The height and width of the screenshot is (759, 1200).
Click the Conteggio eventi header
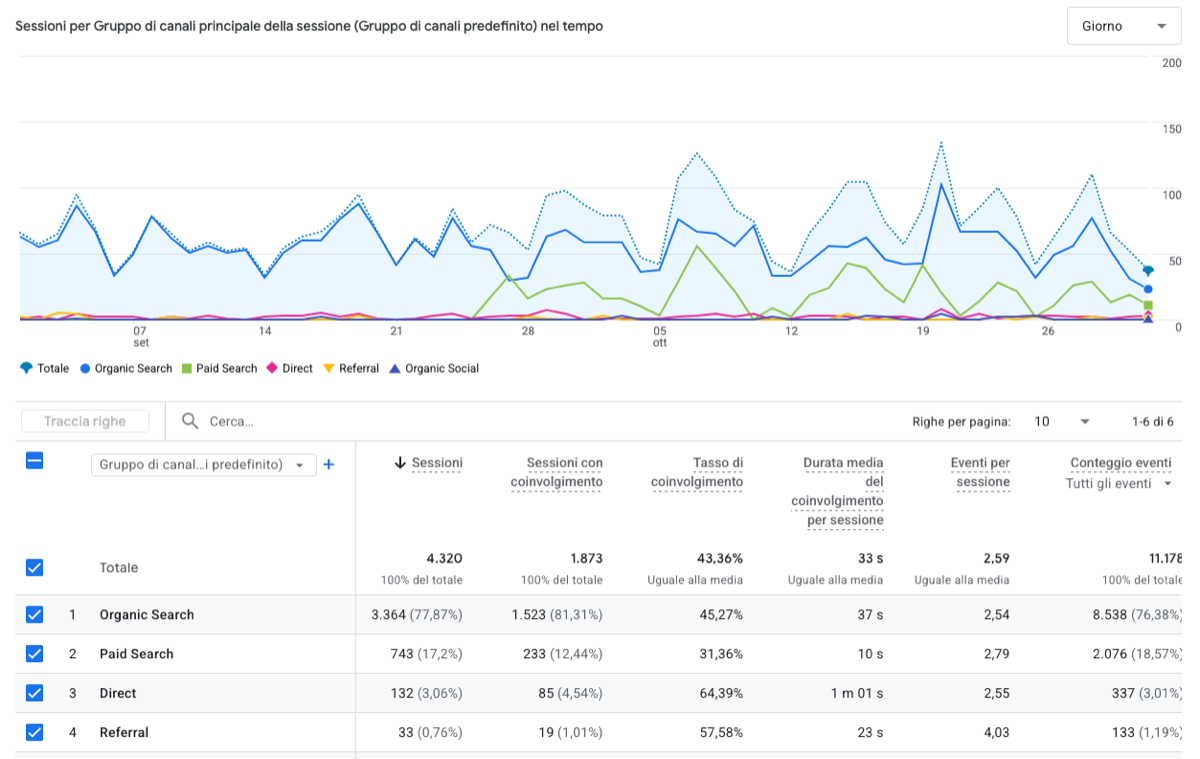point(1120,463)
